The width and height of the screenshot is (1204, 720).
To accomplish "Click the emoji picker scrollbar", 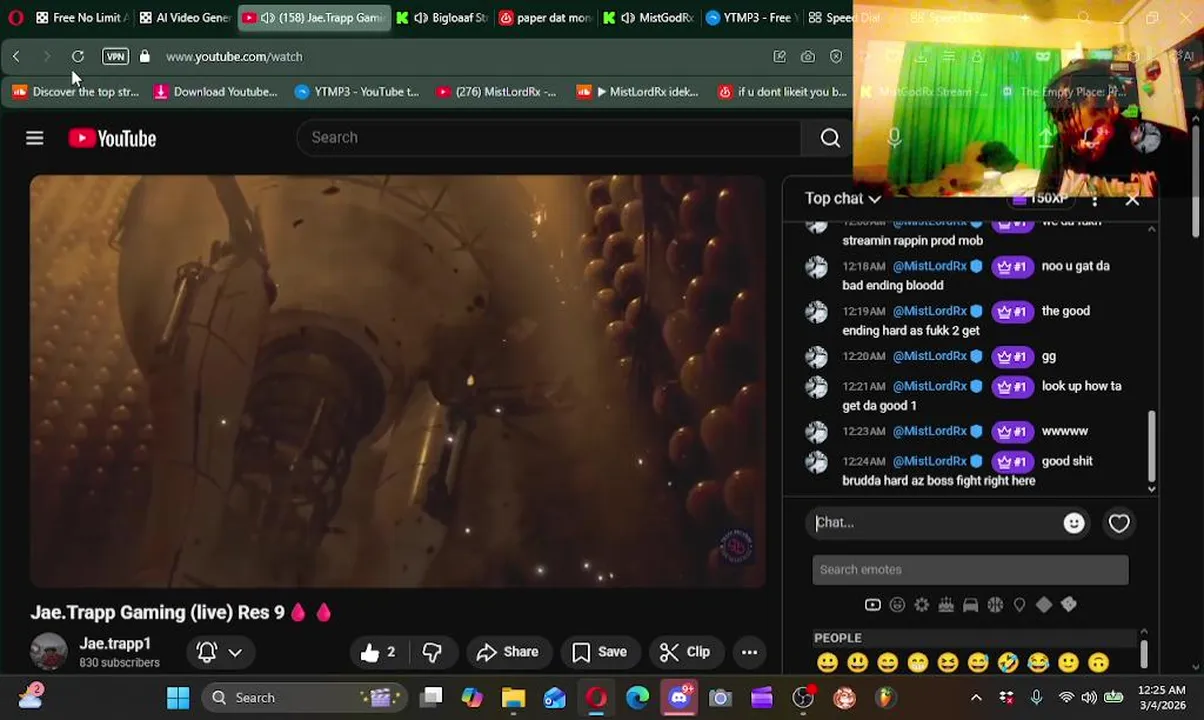I will click(x=1143, y=654).
